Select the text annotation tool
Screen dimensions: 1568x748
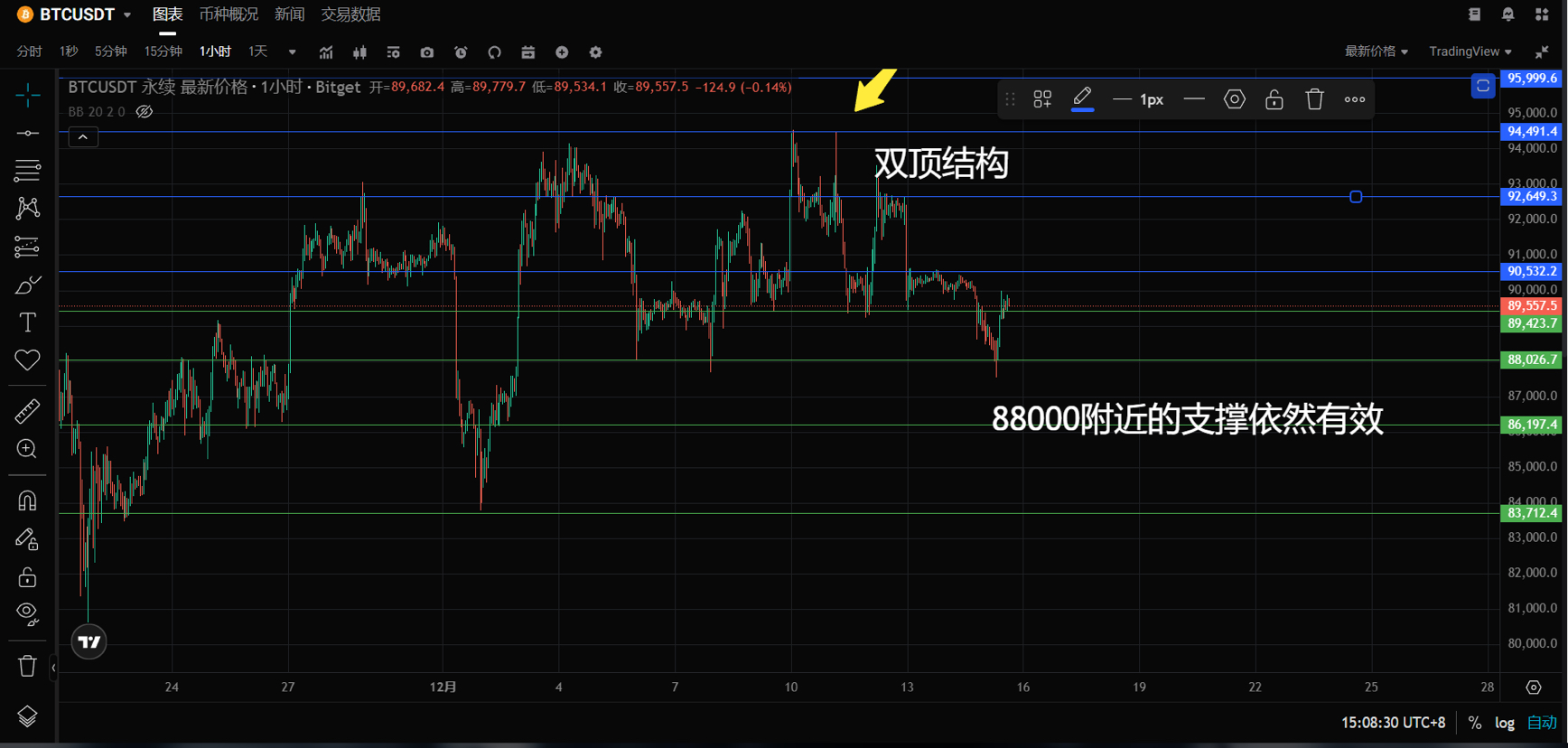27,323
